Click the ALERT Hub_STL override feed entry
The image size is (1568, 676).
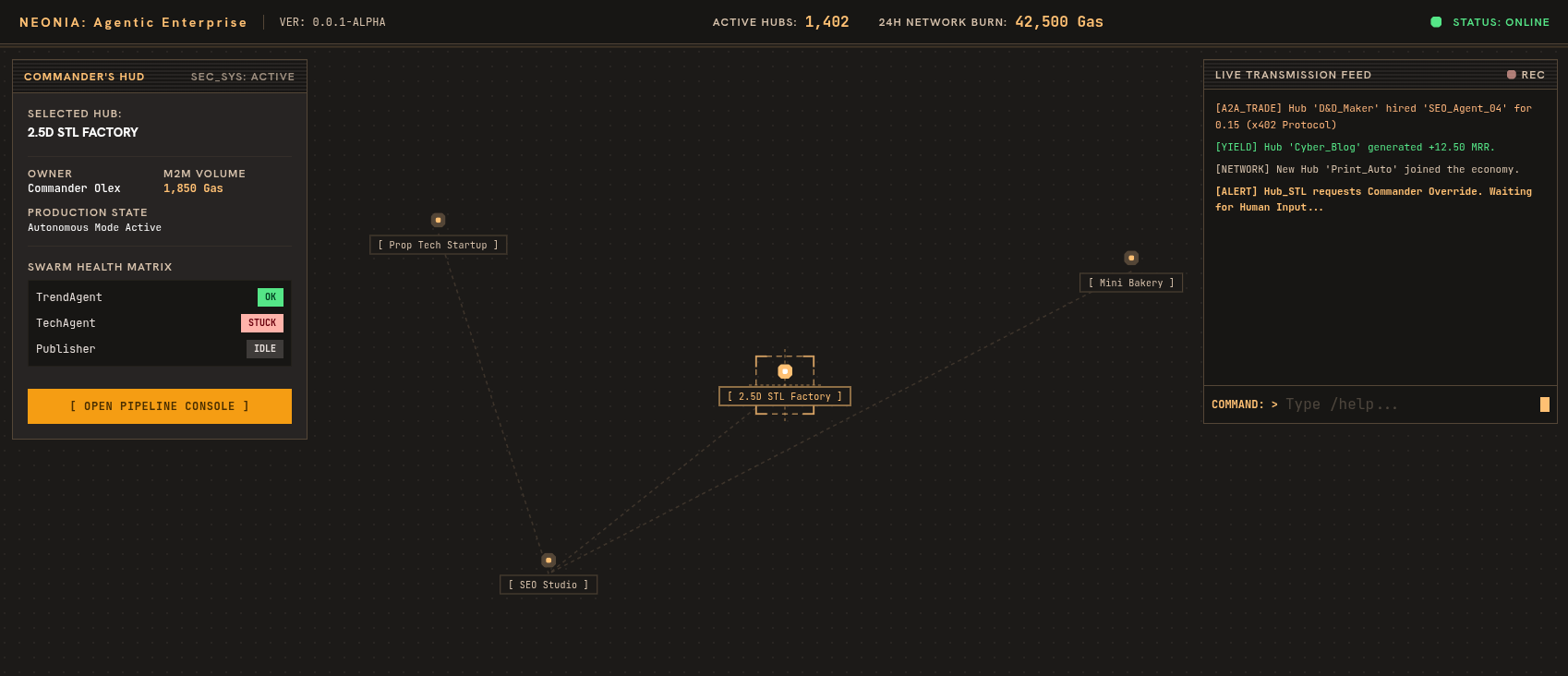coord(1373,199)
